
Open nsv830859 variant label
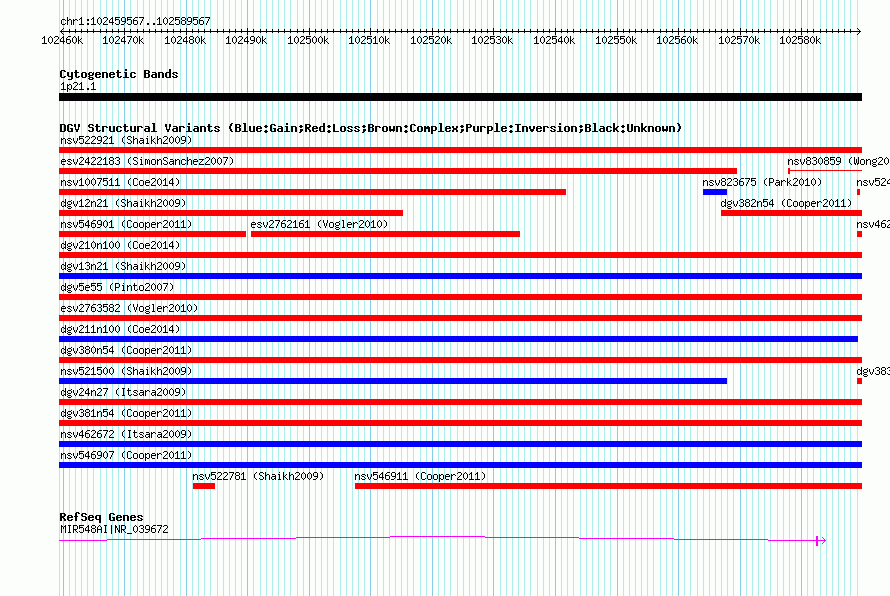coord(838,161)
